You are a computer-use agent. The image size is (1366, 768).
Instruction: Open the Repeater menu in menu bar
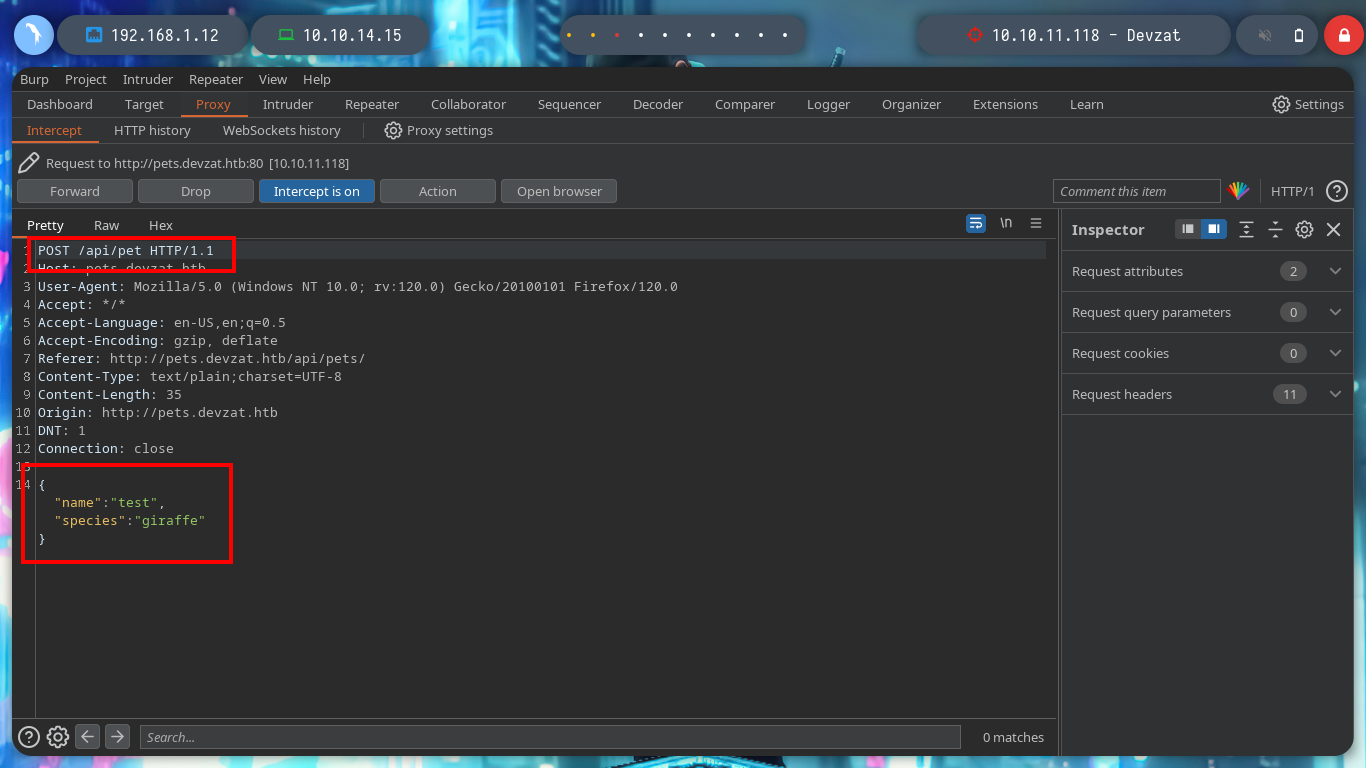[216, 79]
